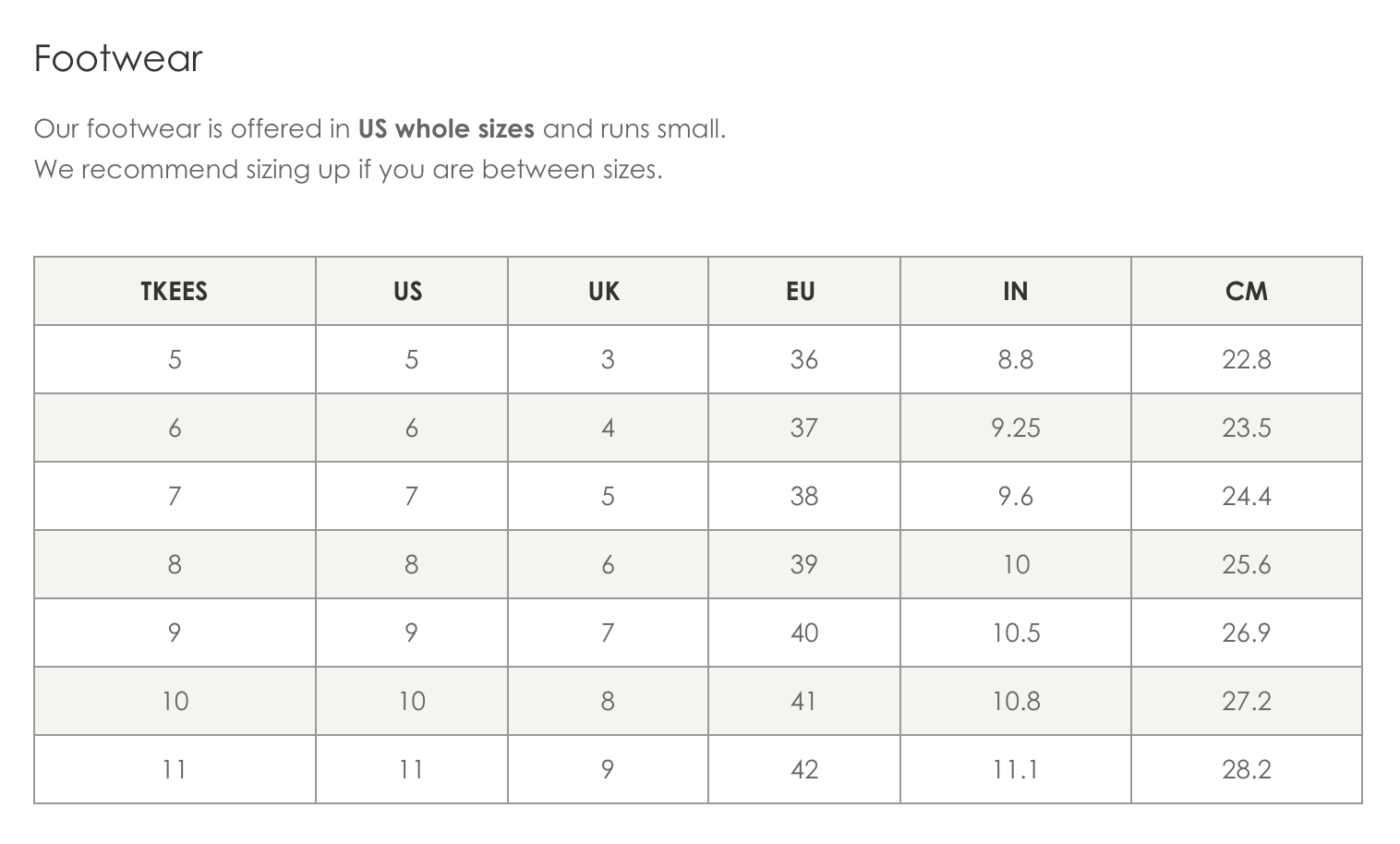Image resolution: width=1400 pixels, height=844 pixels.
Task: Select the 11.1 inches cell
Action: [x=1015, y=769]
